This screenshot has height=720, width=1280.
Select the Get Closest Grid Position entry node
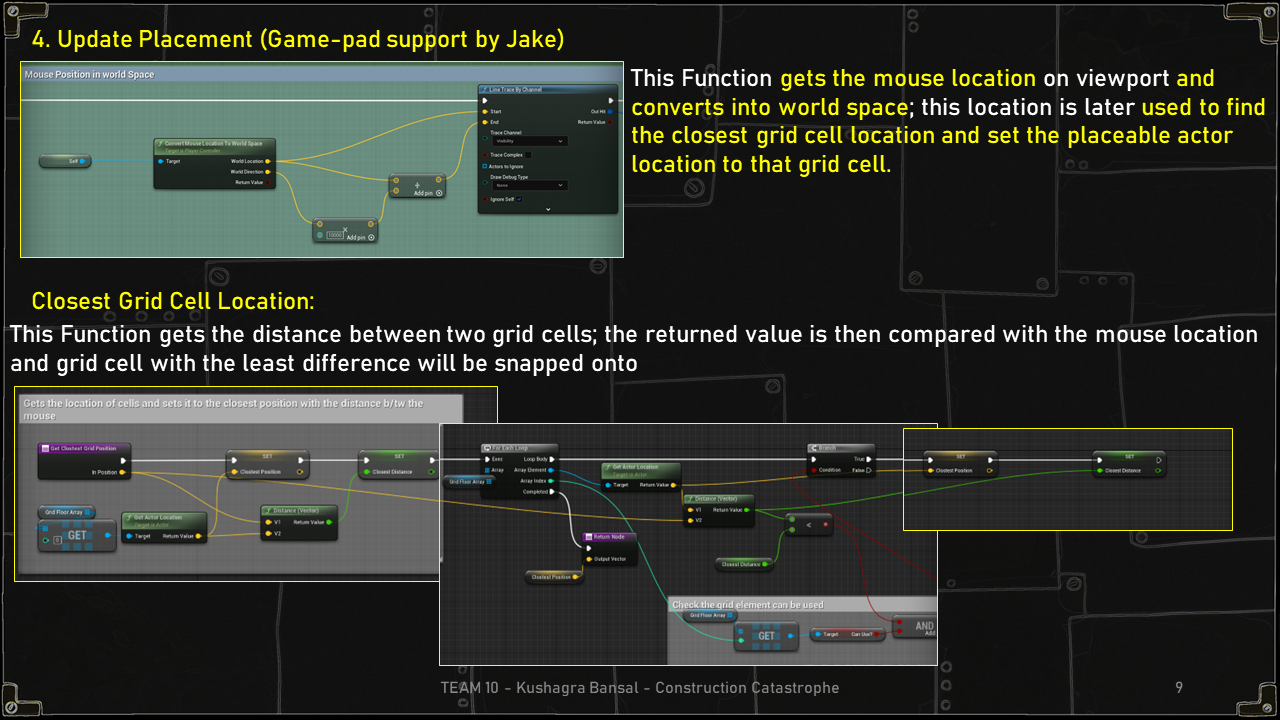tap(84, 448)
